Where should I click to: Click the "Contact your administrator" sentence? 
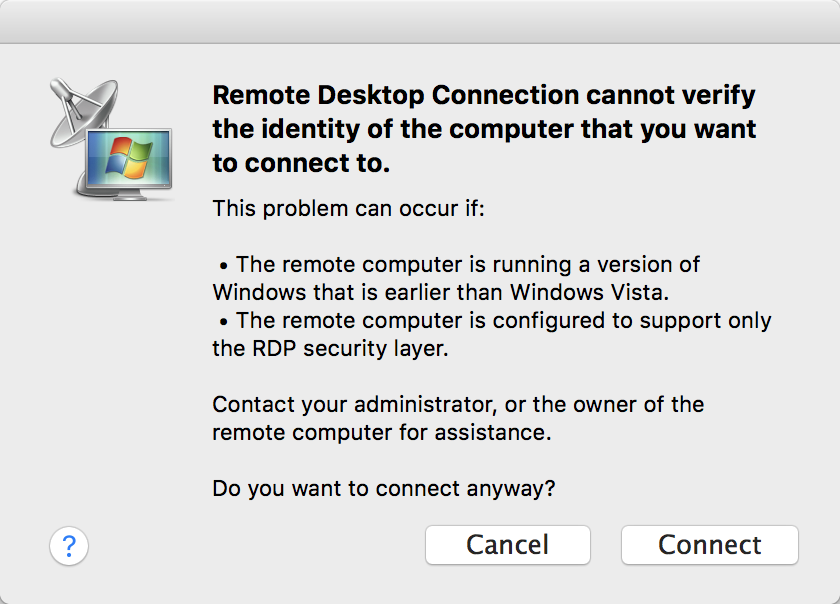point(458,405)
